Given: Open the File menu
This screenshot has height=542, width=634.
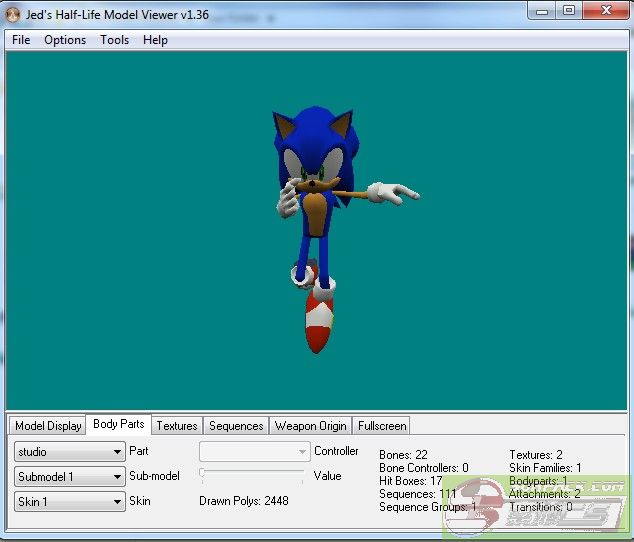Looking at the screenshot, I should point(21,40).
